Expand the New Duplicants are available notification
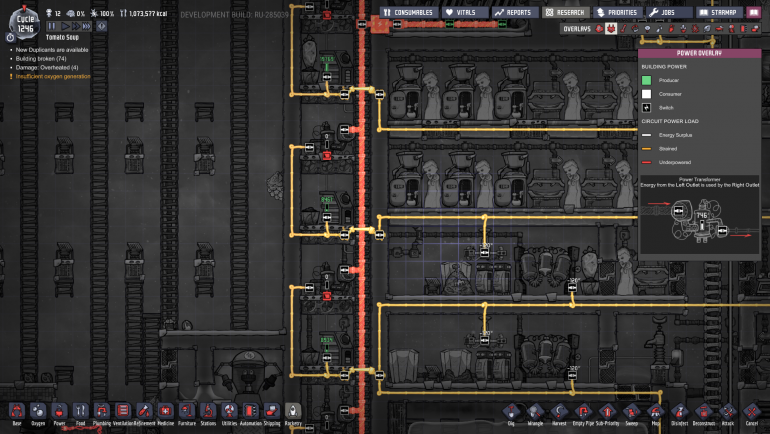Screen dimensions: 770x434 48,49
